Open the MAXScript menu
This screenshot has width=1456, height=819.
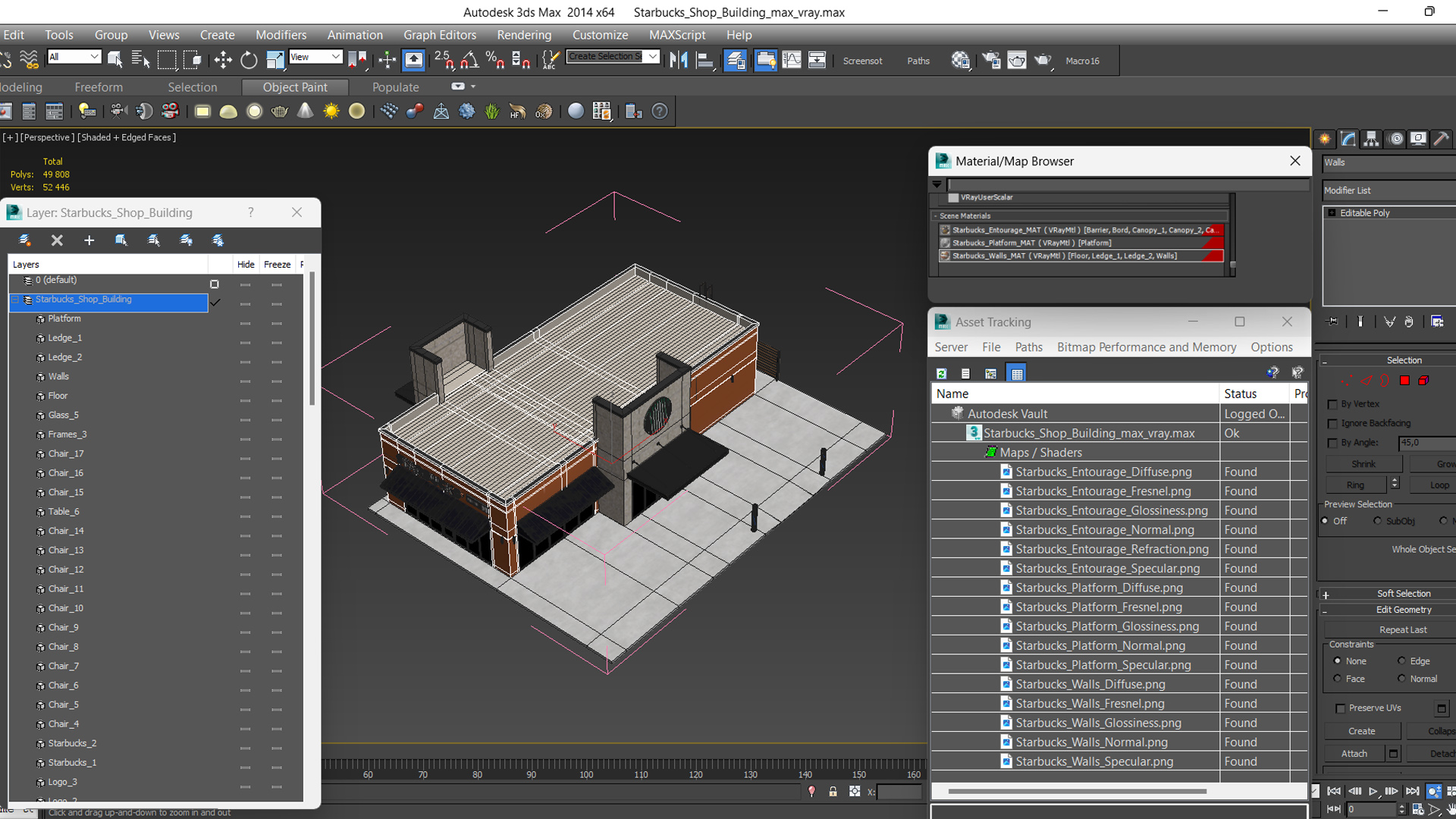point(677,35)
